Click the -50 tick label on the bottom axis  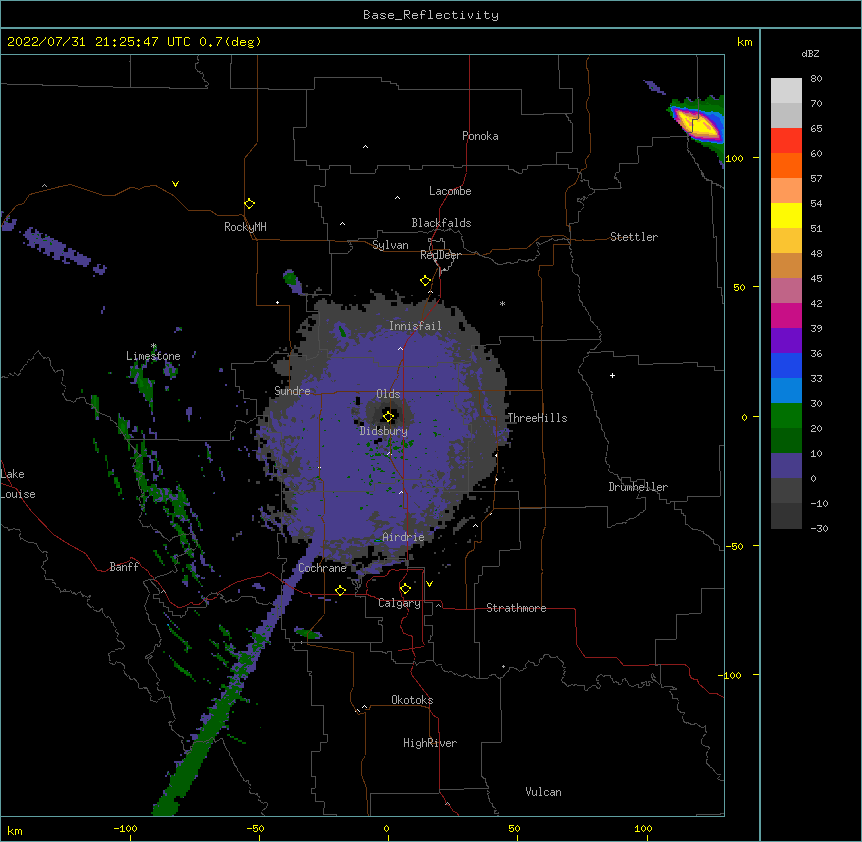point(255,828)
